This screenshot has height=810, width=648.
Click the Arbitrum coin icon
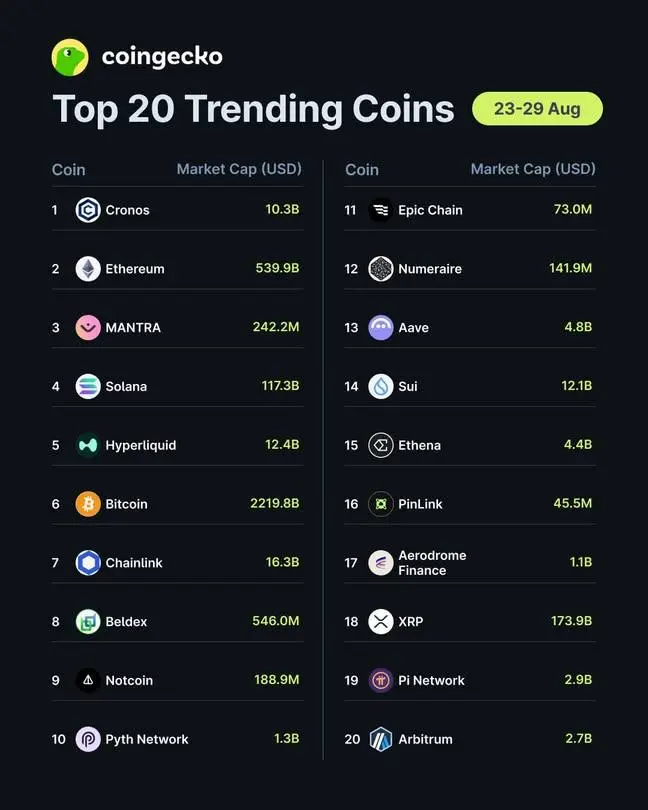381,739
